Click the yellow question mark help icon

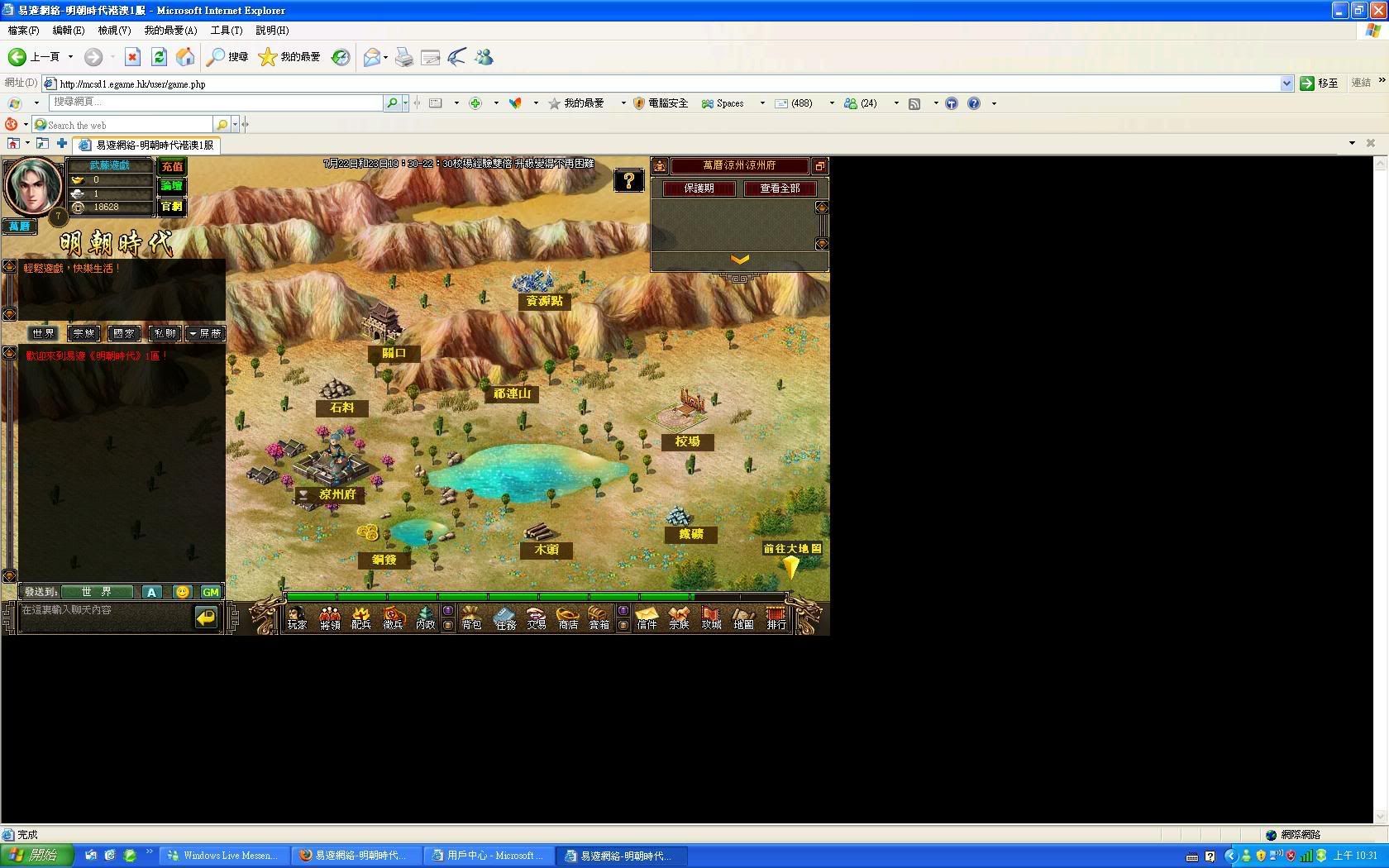pyautogui.click(x=628, y=180)
